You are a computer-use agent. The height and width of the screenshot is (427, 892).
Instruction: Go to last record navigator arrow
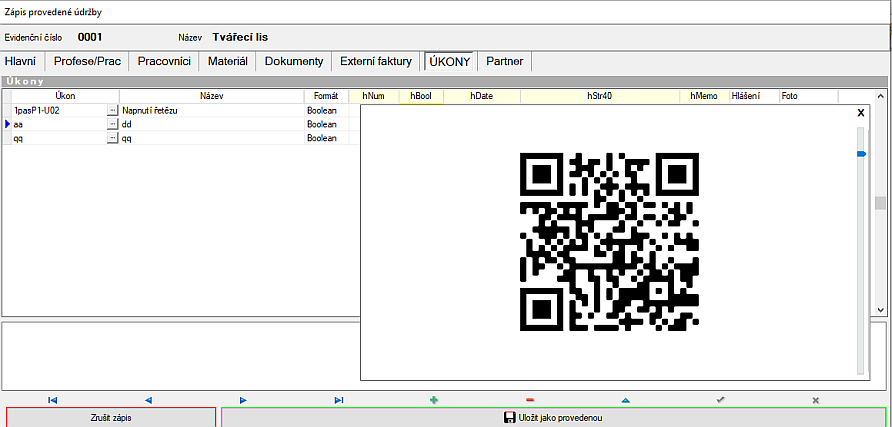(339, 400)
